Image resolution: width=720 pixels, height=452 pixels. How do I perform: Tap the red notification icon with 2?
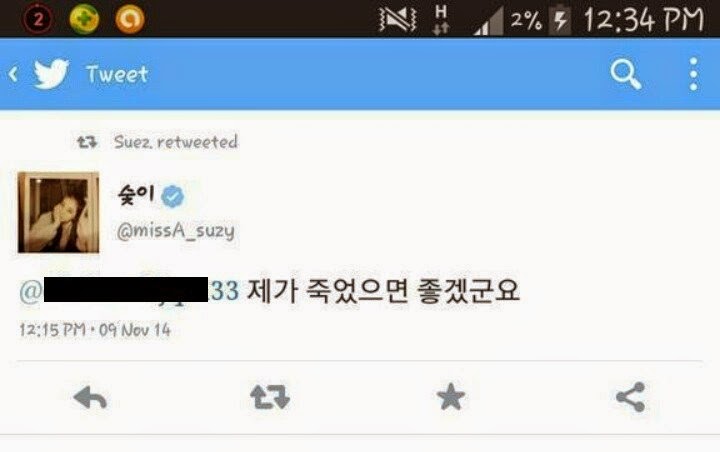coord(38,19)
